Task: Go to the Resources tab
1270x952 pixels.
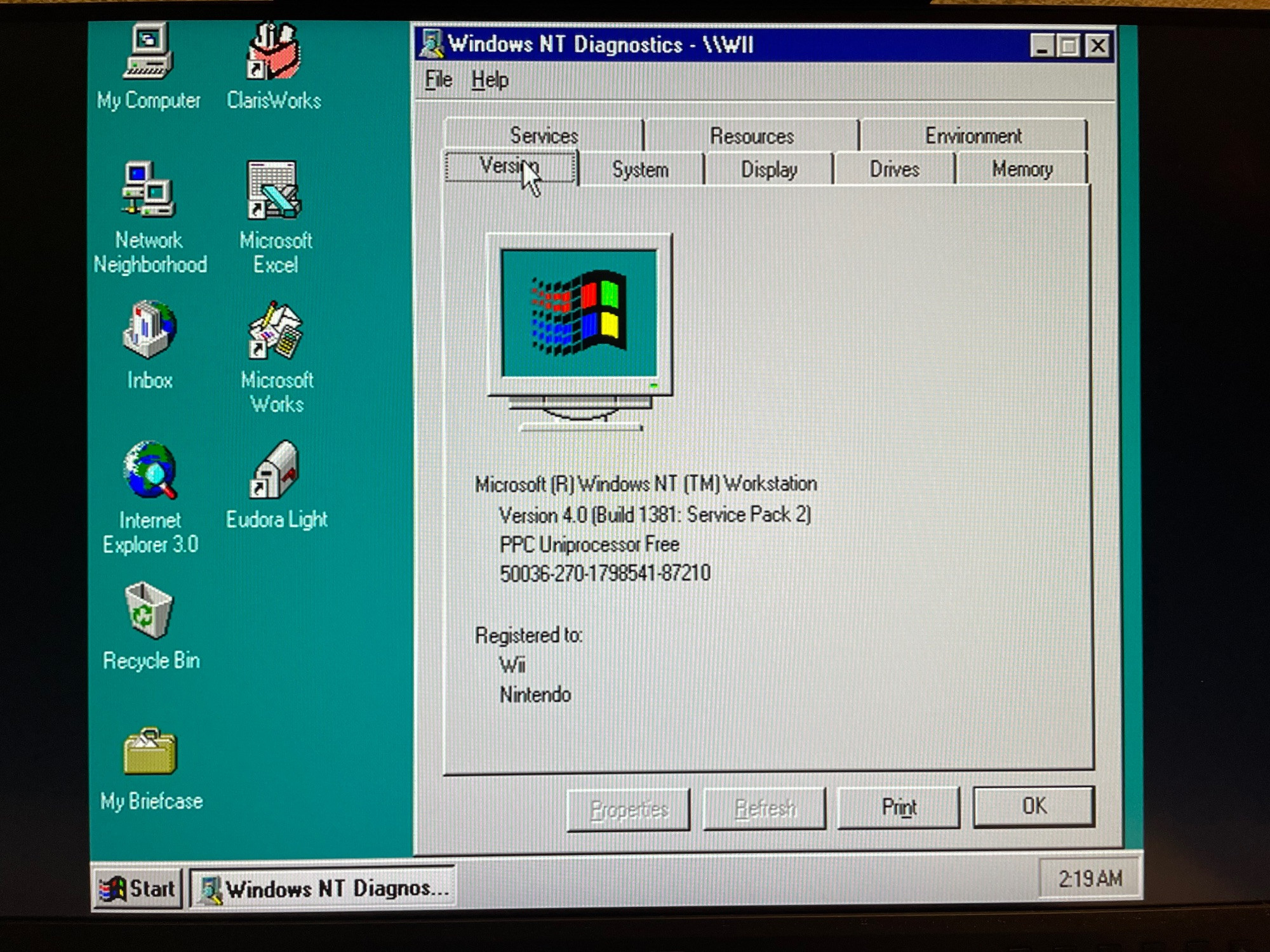Action: tap(751, 136)
